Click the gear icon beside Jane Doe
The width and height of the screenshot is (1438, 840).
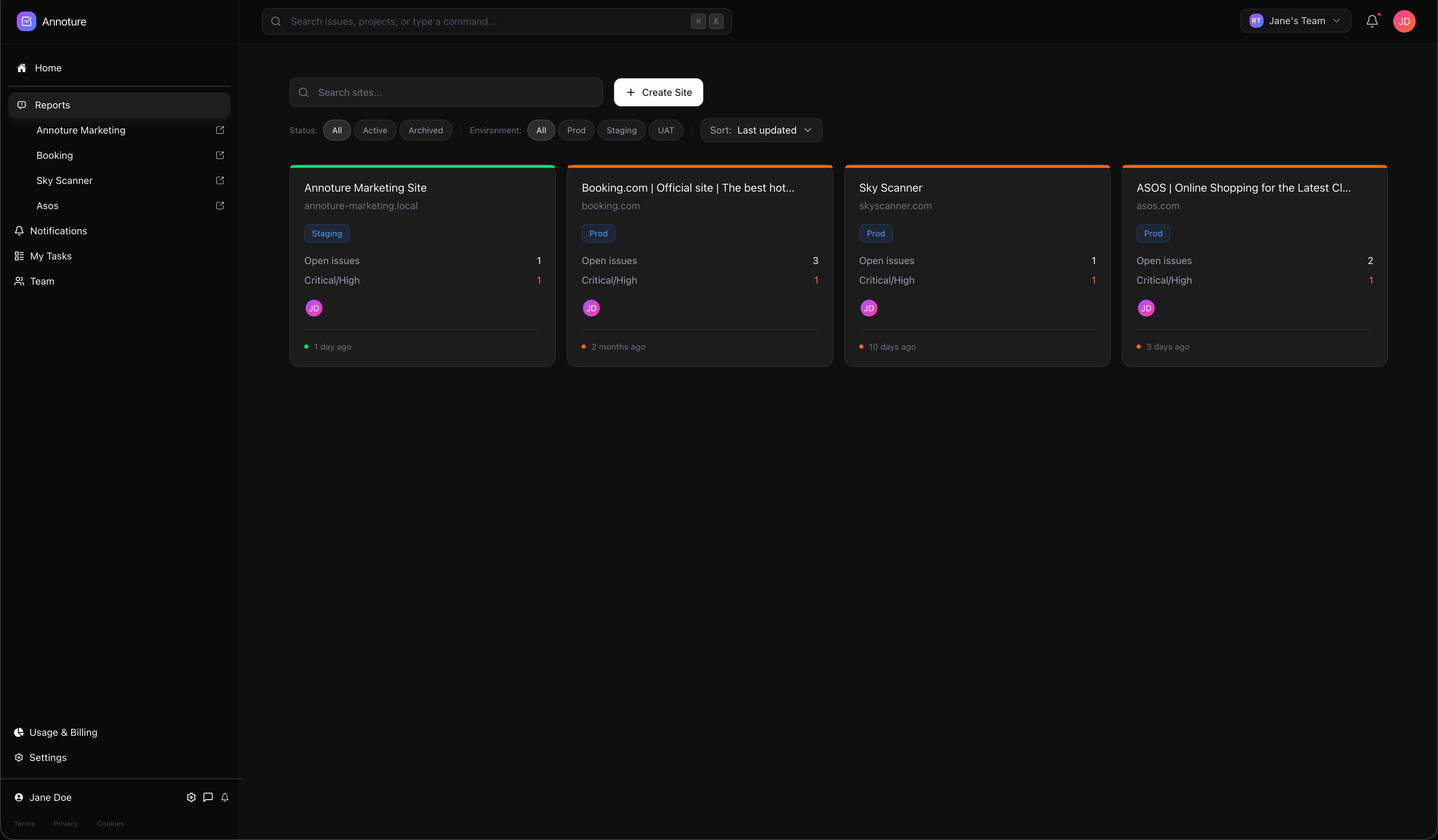coord(191,797)
